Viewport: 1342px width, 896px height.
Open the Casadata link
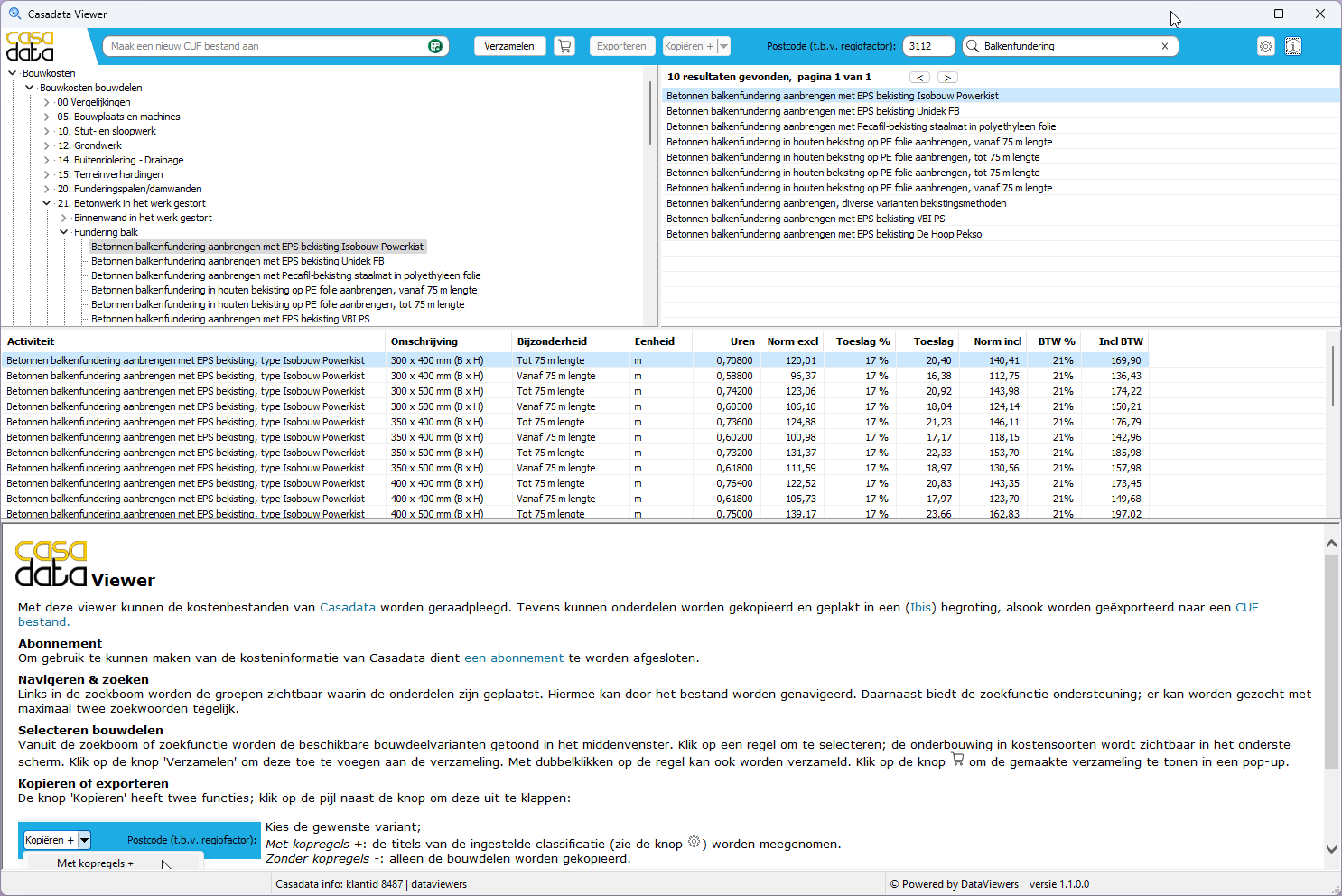click(x=348, y=608)
